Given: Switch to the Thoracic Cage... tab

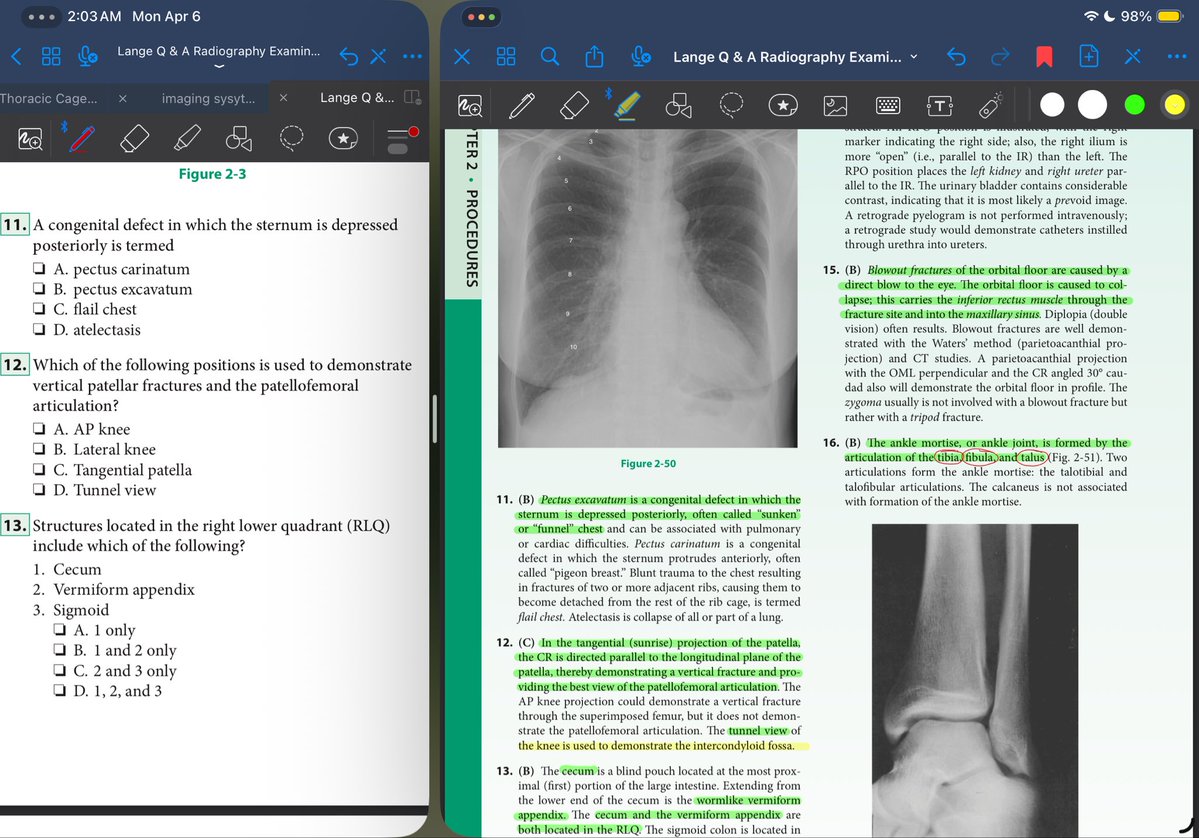Looking at the screenshot, I should (x=49, y=98).
